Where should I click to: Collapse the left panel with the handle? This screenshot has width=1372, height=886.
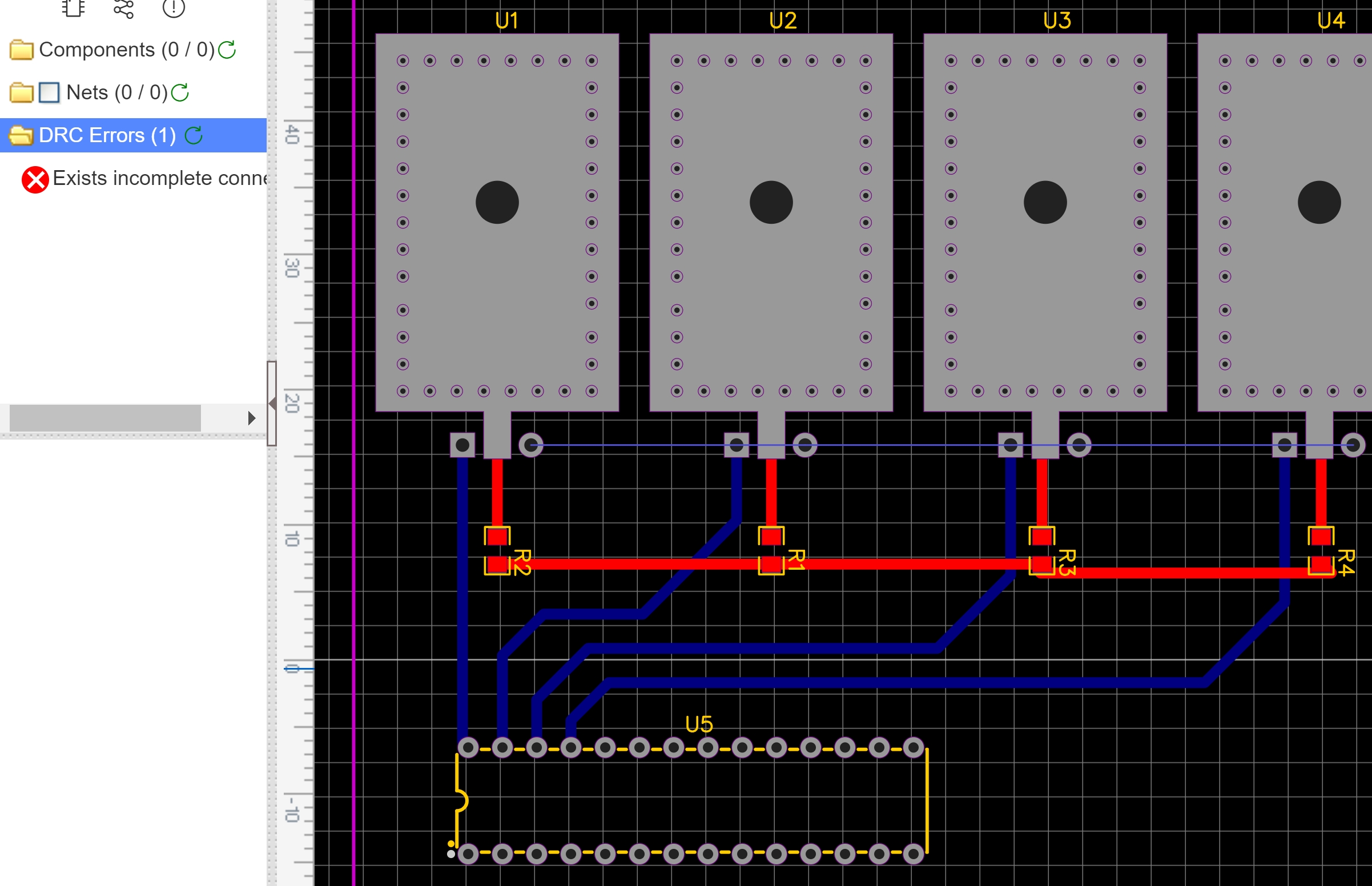click(272, 404)
